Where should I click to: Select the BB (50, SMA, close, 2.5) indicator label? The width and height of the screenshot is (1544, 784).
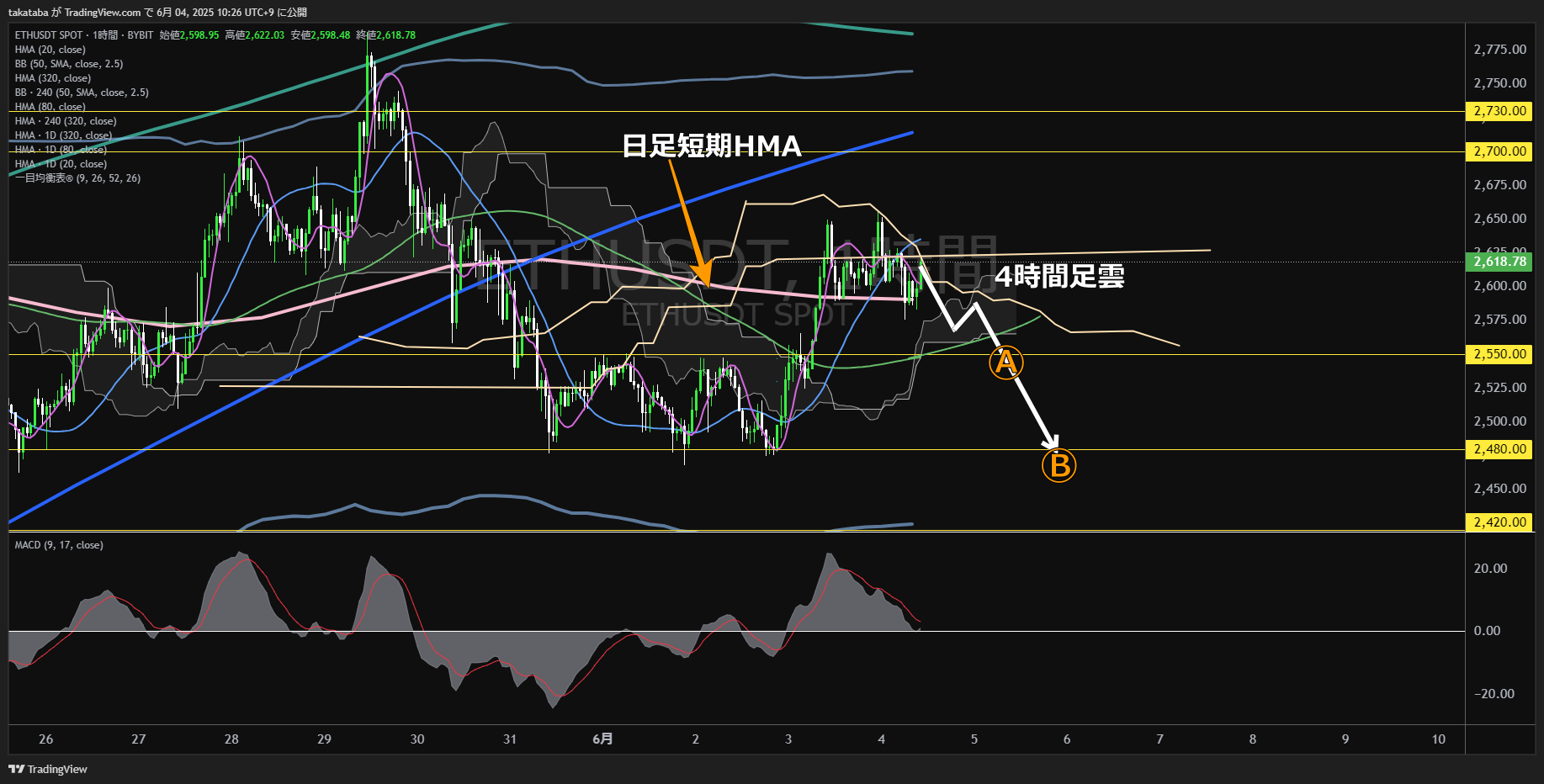[69, 64]
